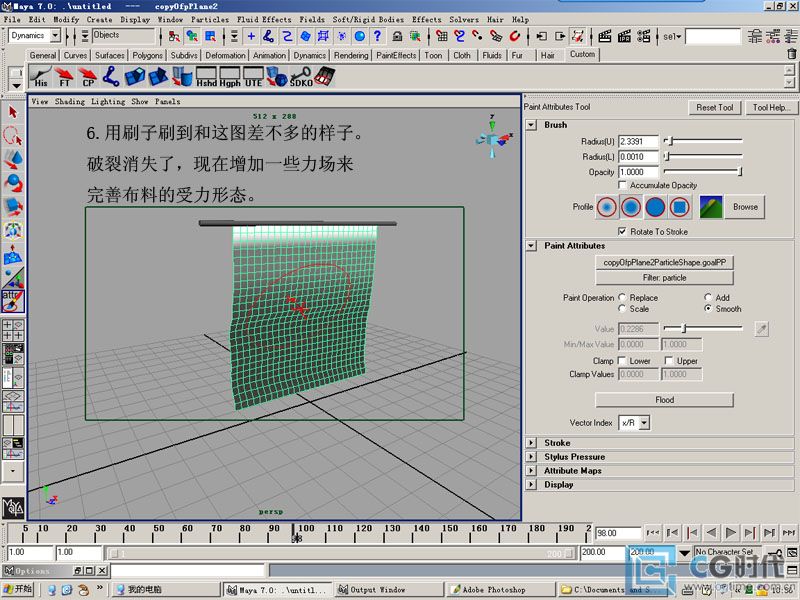800x600 pixels.
Task: Collapse the Paint Attributes section
Action: click(532, 245)
